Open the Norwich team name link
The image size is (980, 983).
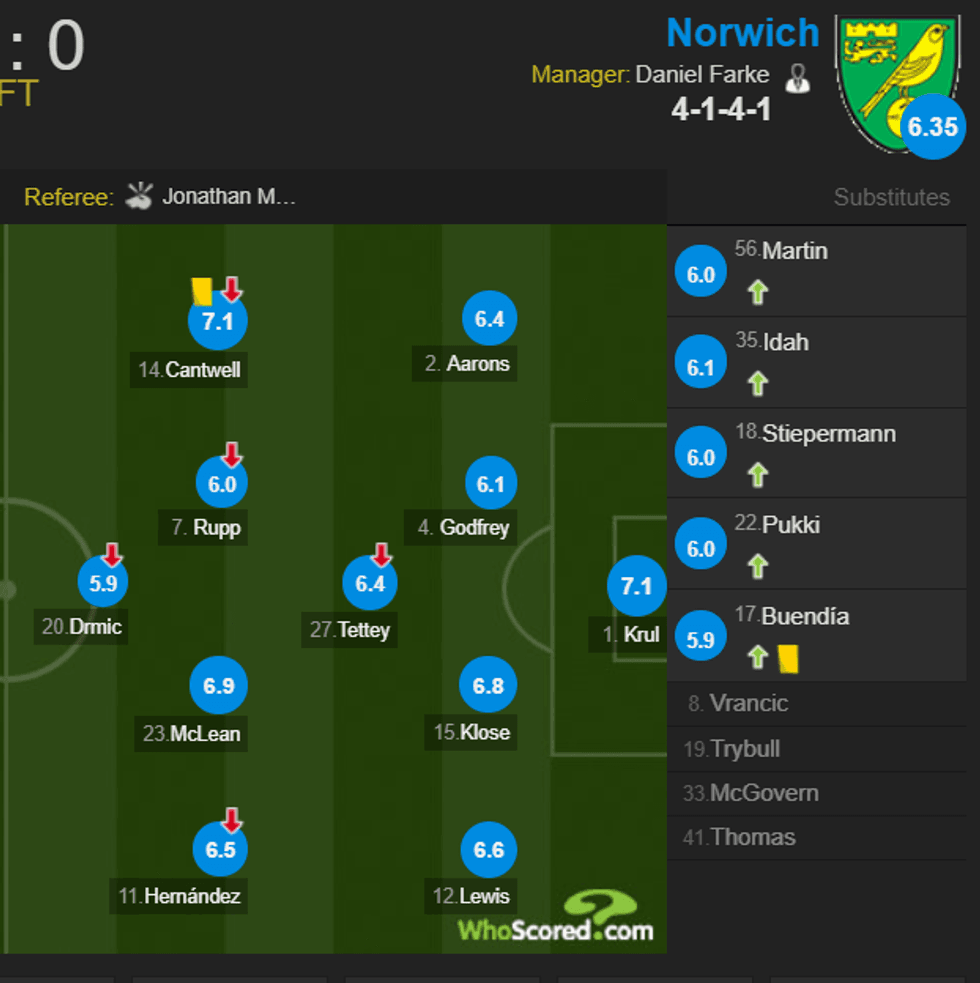click(742, 33)
